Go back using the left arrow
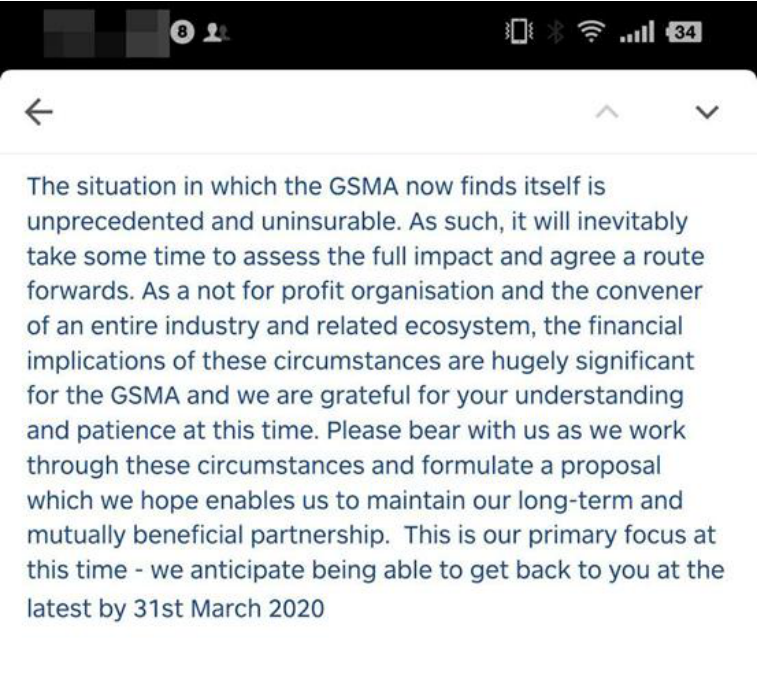The height and width of the screenshot is (681, 761). point(39,112)
